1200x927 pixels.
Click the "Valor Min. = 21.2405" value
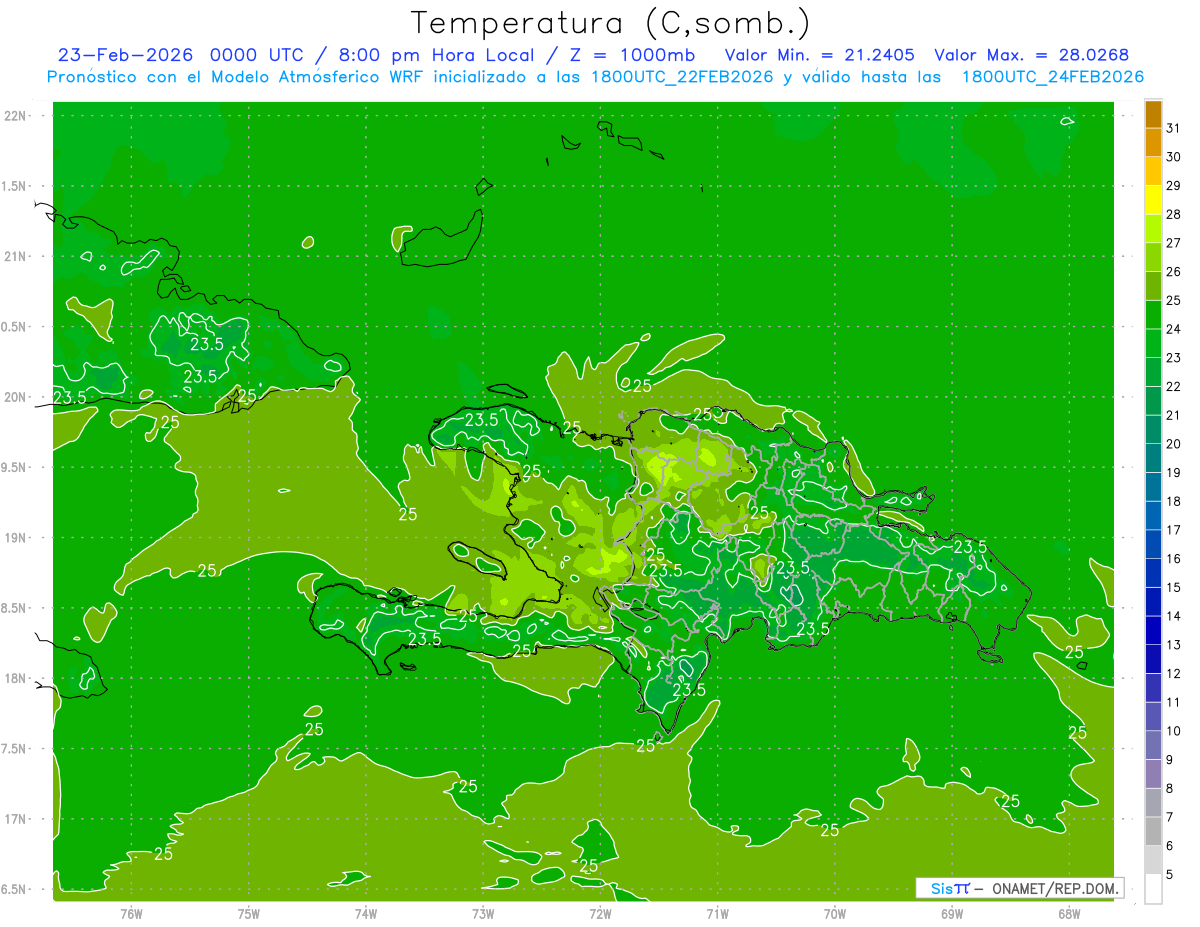(819, 55)
